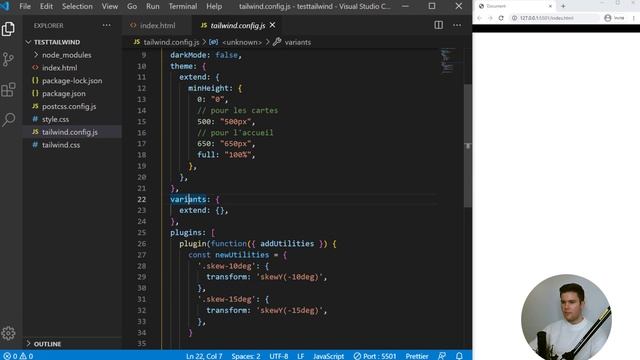Click the code minimap

(x=449, y=61)
